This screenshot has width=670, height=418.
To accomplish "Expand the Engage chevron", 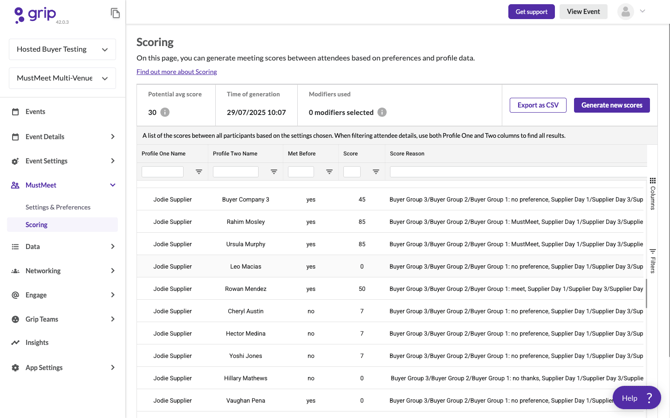I will [x=113, y=295].
